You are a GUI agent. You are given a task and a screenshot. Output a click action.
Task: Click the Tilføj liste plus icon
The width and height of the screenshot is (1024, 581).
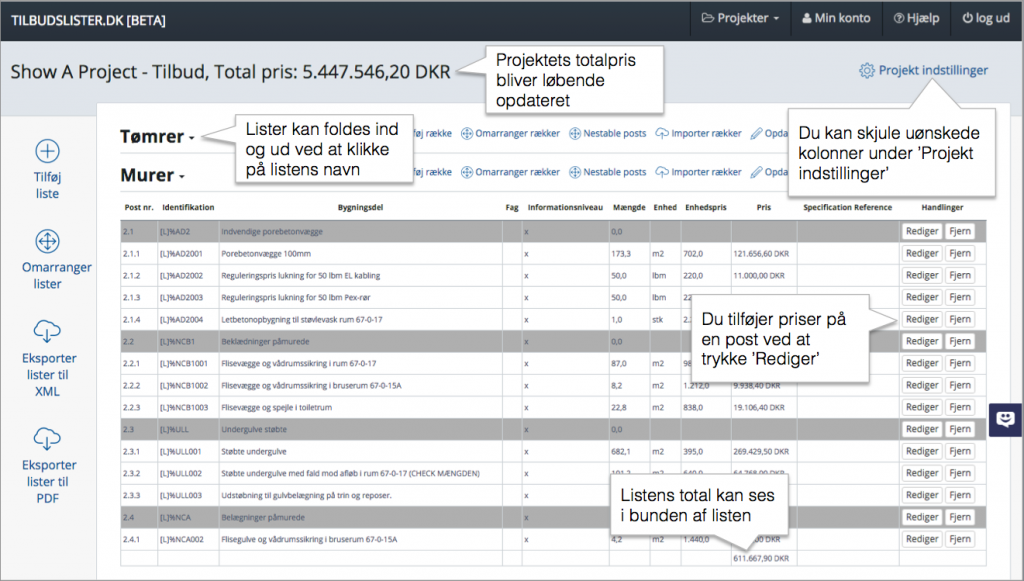[x=47, y=151]
